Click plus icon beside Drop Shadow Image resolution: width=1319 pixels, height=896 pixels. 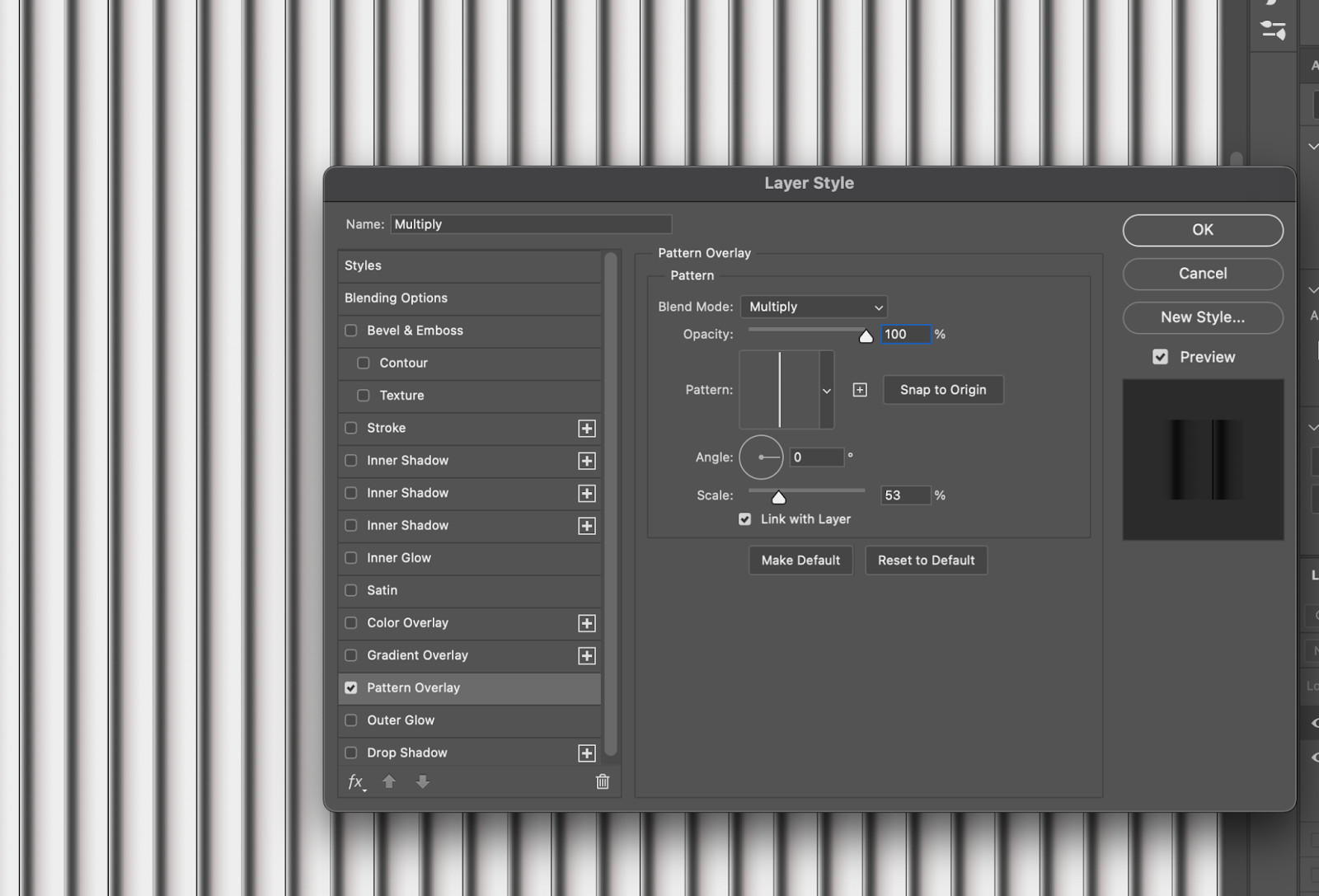[586, 753]
